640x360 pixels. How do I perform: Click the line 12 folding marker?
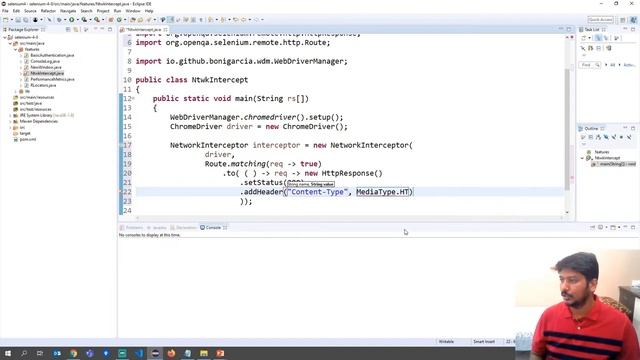(x=133, y=98)
